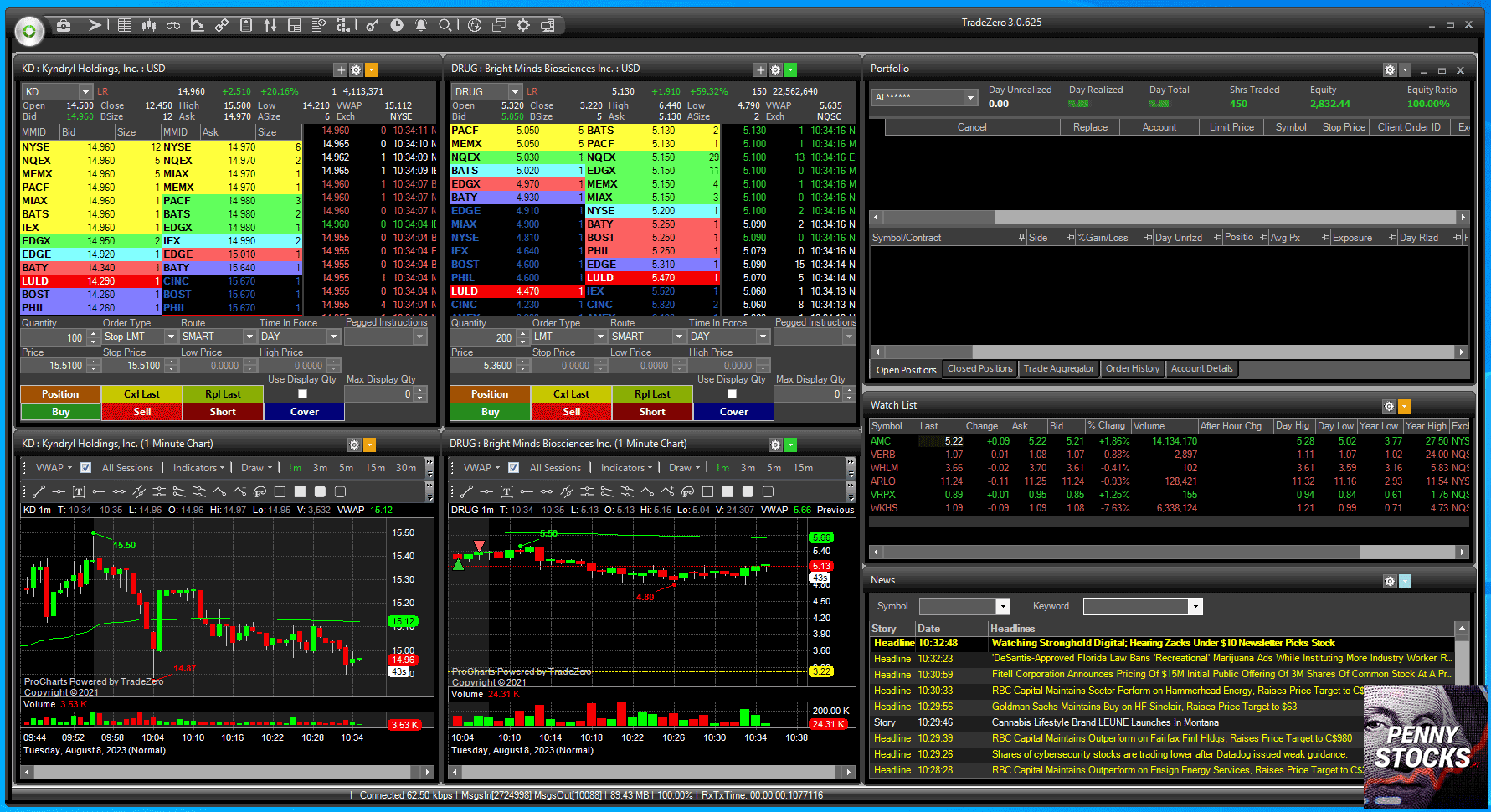1491x812 pixels.
Task: Toggle All Sessions checkbox in DRUG chart
Action: tap(513, 468)
